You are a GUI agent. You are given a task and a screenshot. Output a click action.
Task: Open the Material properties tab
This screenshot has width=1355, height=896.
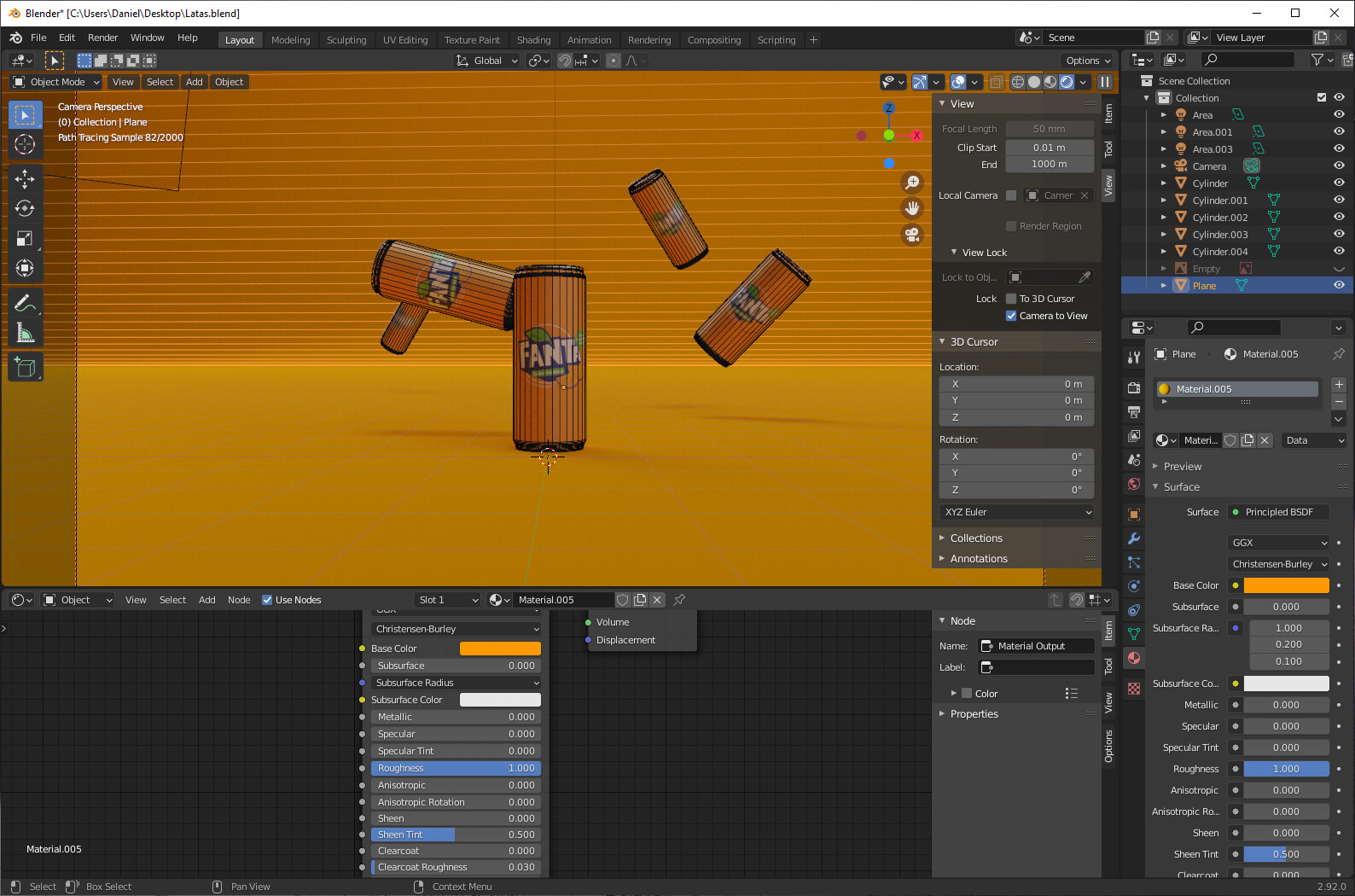point(1134,658)
